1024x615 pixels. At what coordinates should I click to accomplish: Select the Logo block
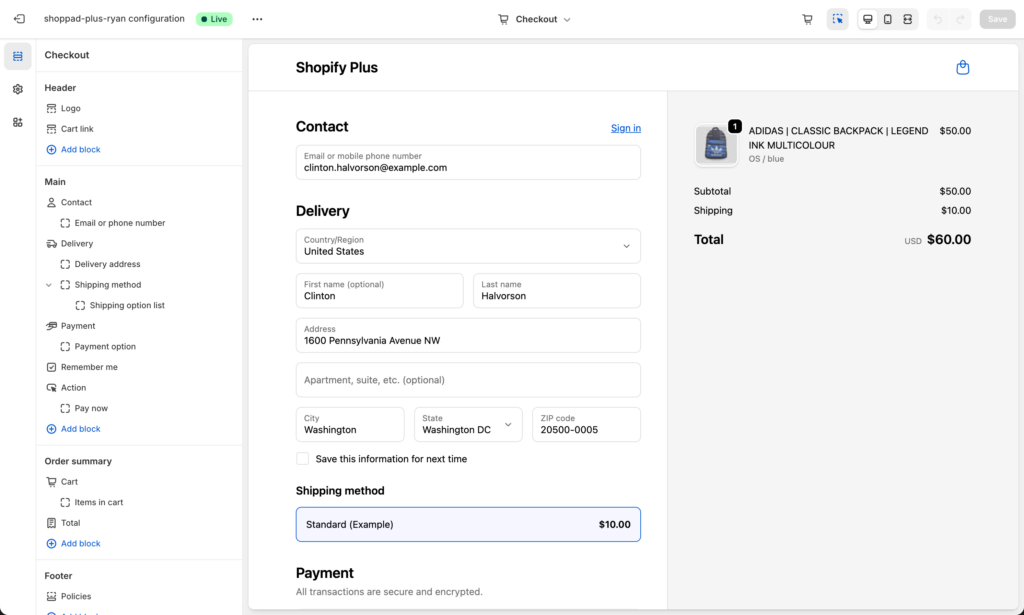click(x=71, y=108)
